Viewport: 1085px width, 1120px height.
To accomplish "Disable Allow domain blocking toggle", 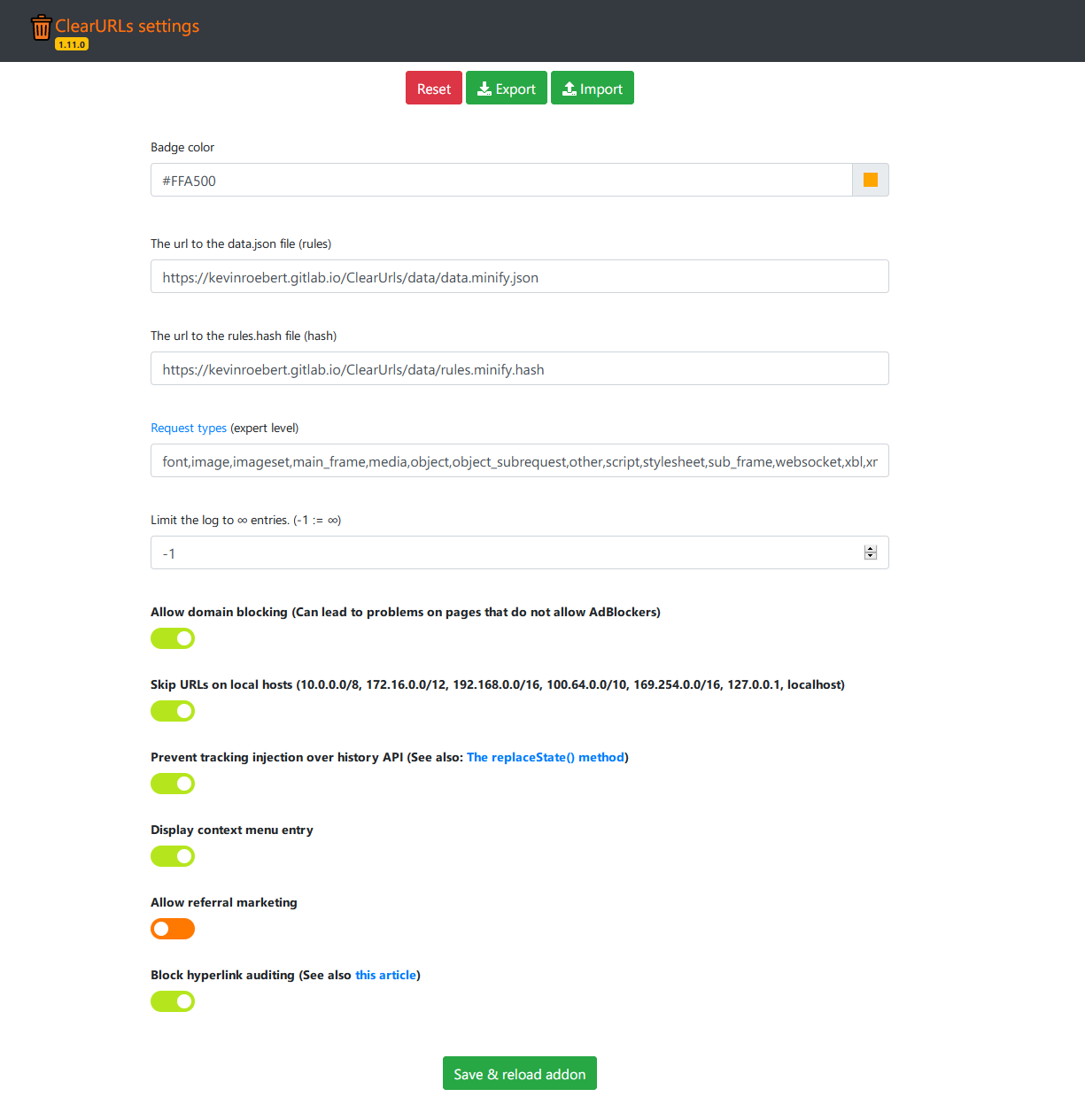I will coord(173,638).
